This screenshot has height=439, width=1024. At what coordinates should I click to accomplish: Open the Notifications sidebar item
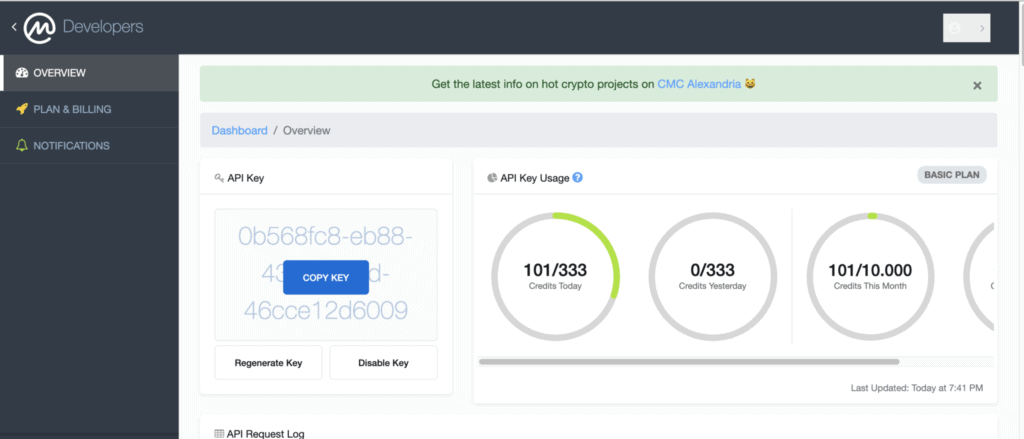[x=89, y=146]
